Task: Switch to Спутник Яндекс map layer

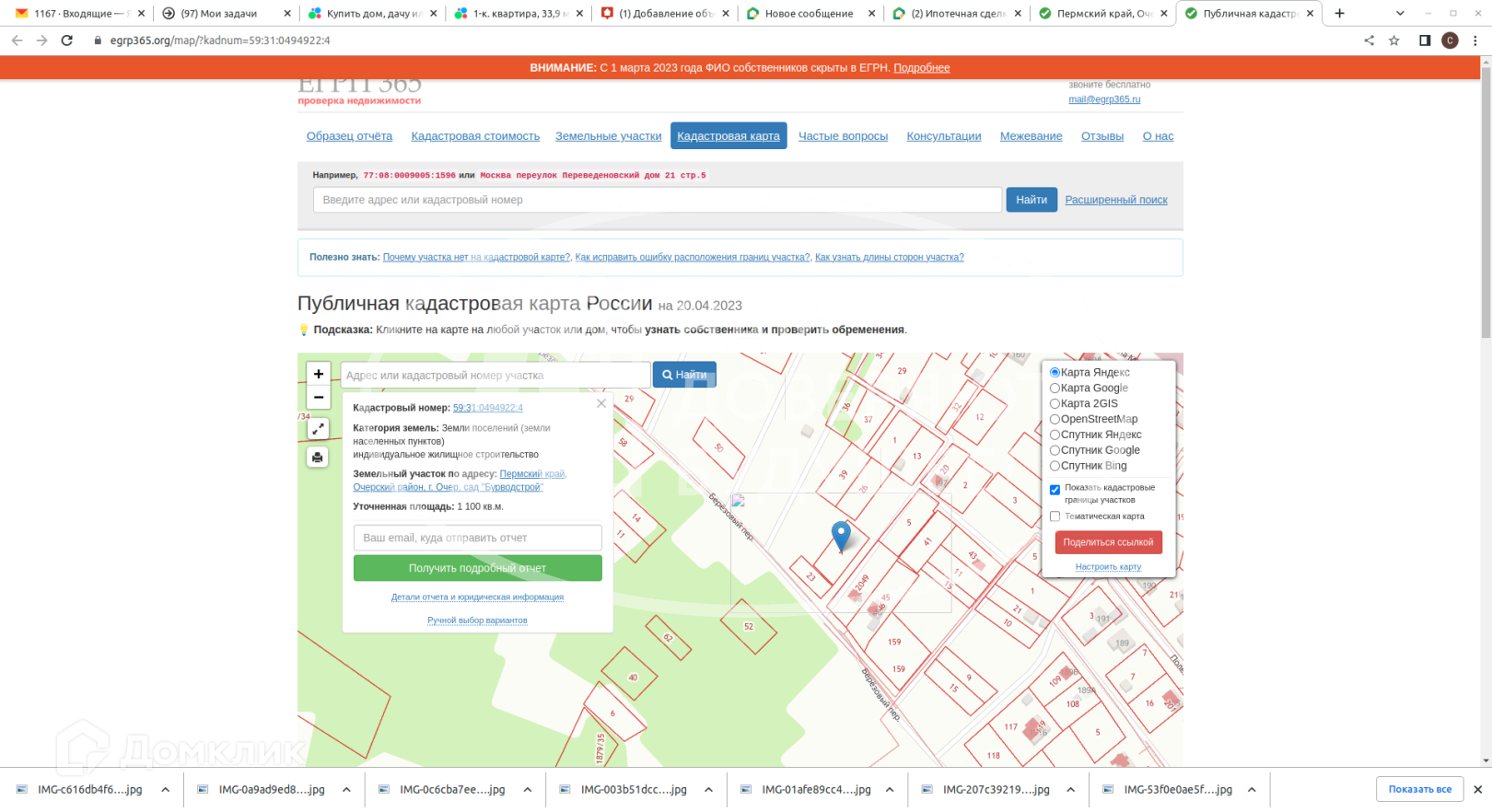Action: 1055,435
